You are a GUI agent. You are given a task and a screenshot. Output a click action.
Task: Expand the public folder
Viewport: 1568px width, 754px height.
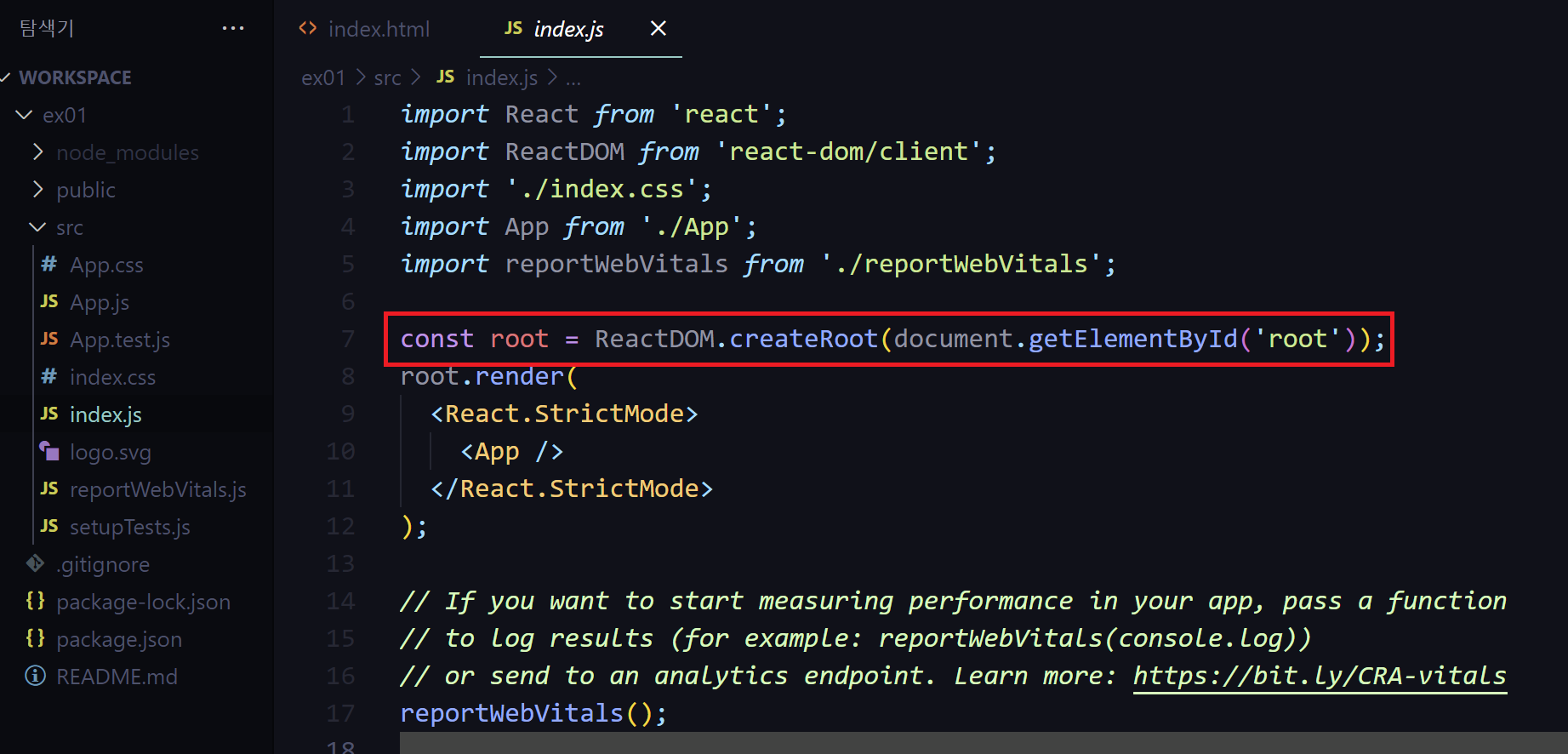click(37, 190)
